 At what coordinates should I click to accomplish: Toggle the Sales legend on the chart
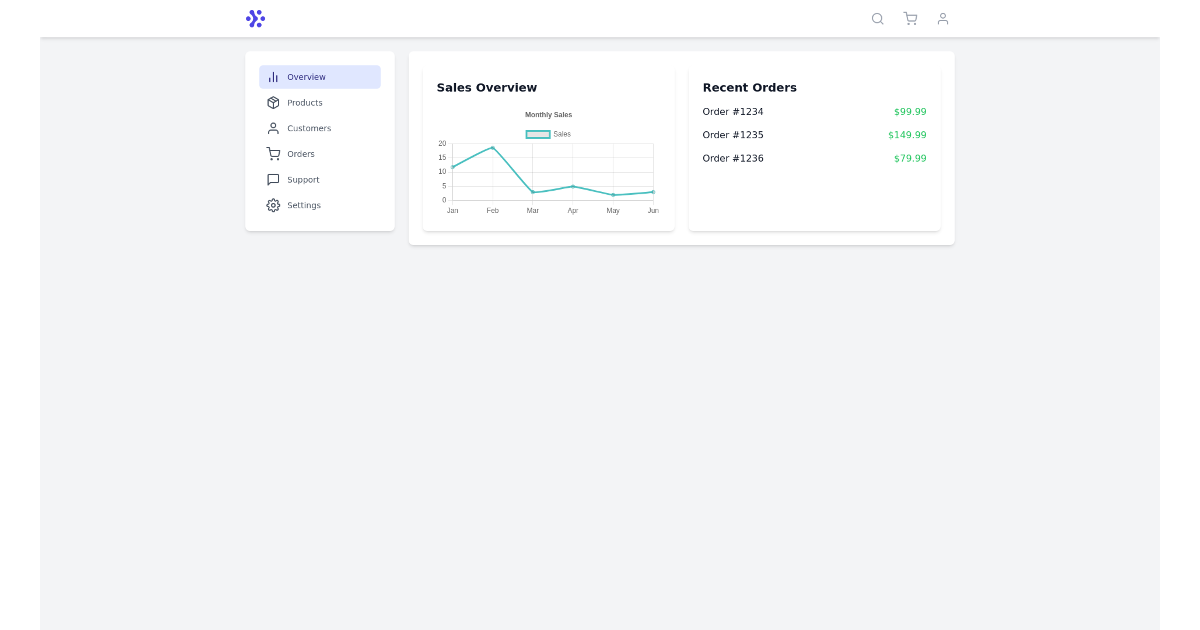pyautogui.click(x=547, y=133)
